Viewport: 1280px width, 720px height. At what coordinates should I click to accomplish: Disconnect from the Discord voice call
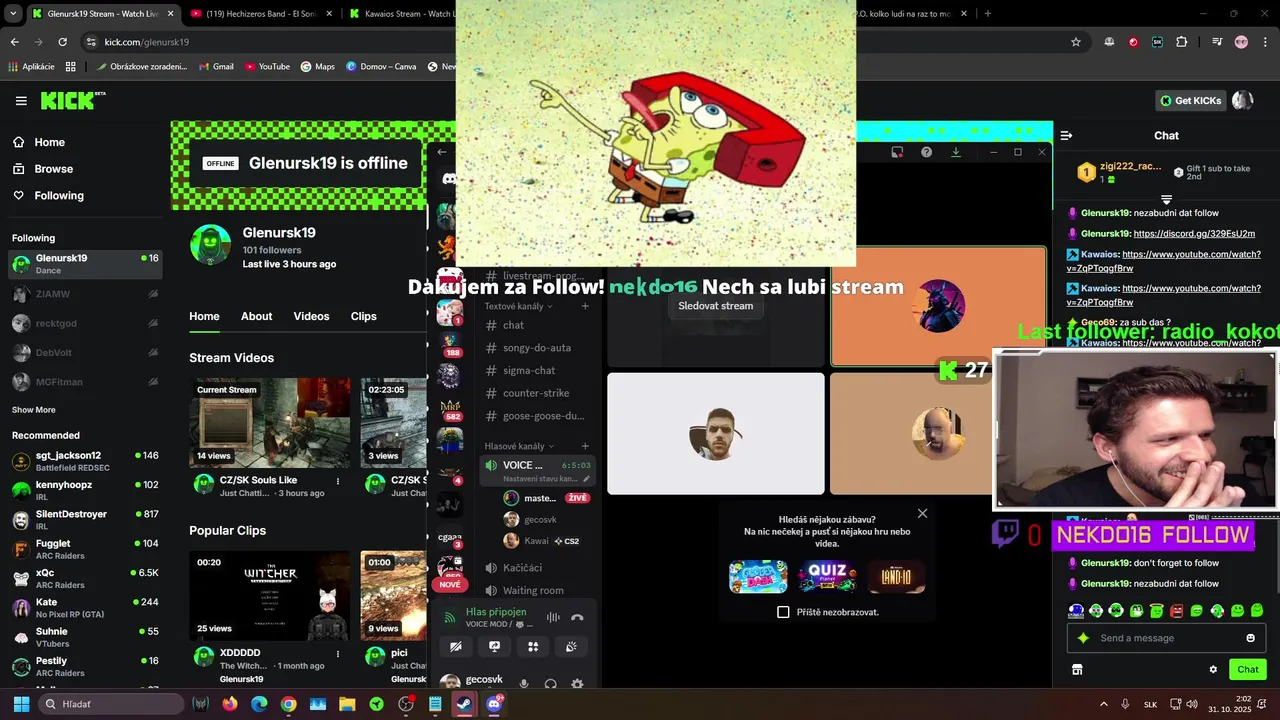point(577,618)
